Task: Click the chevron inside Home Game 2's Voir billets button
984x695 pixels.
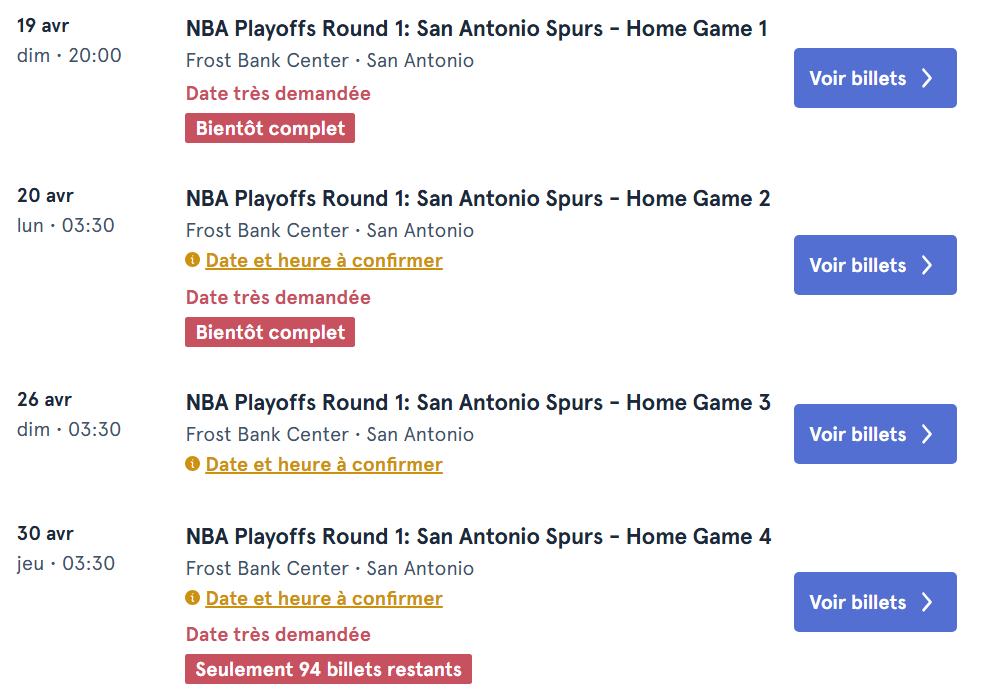Action: (929, 265)
